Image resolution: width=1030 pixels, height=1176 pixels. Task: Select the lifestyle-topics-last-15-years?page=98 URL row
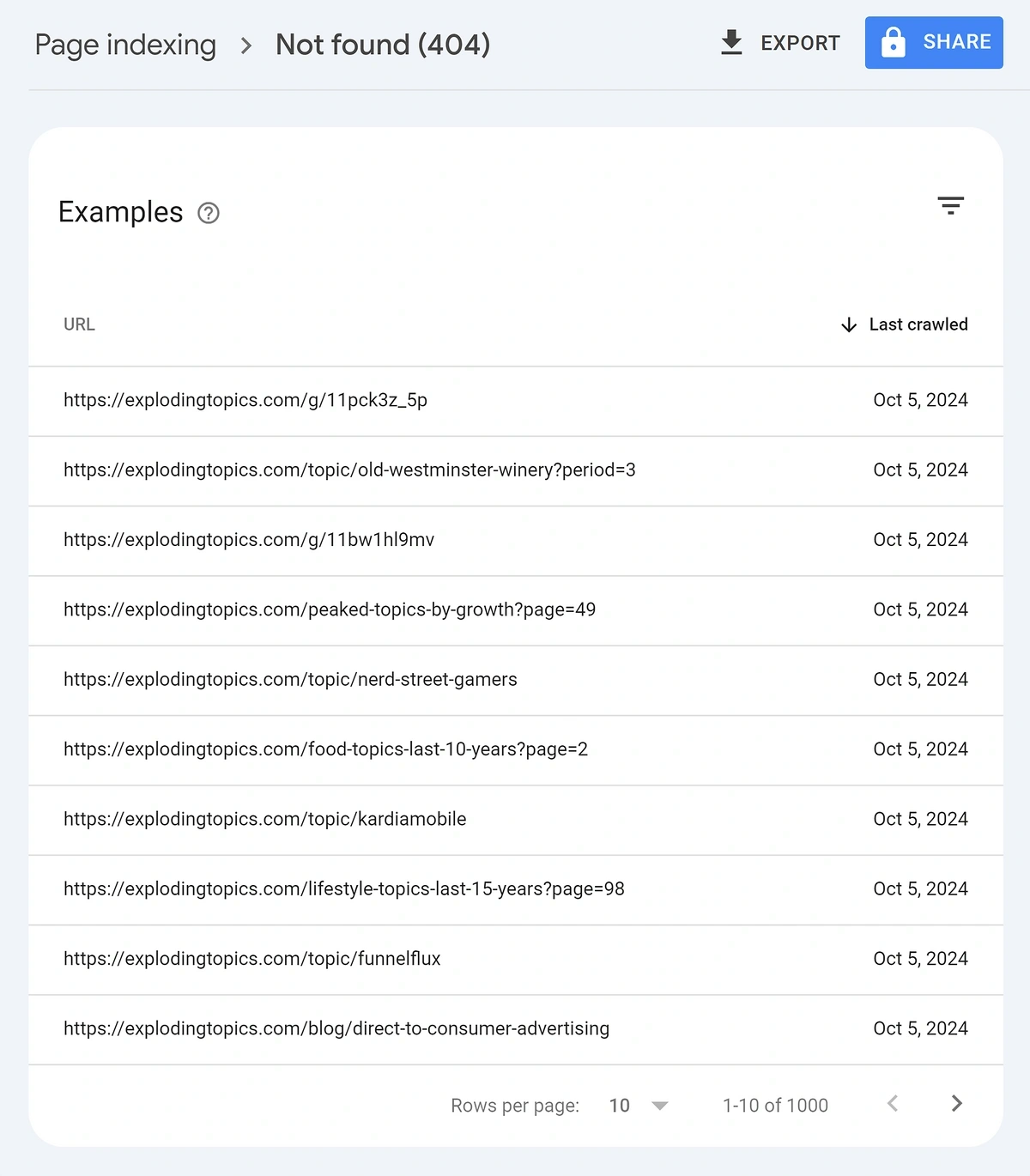coord(516,890)
